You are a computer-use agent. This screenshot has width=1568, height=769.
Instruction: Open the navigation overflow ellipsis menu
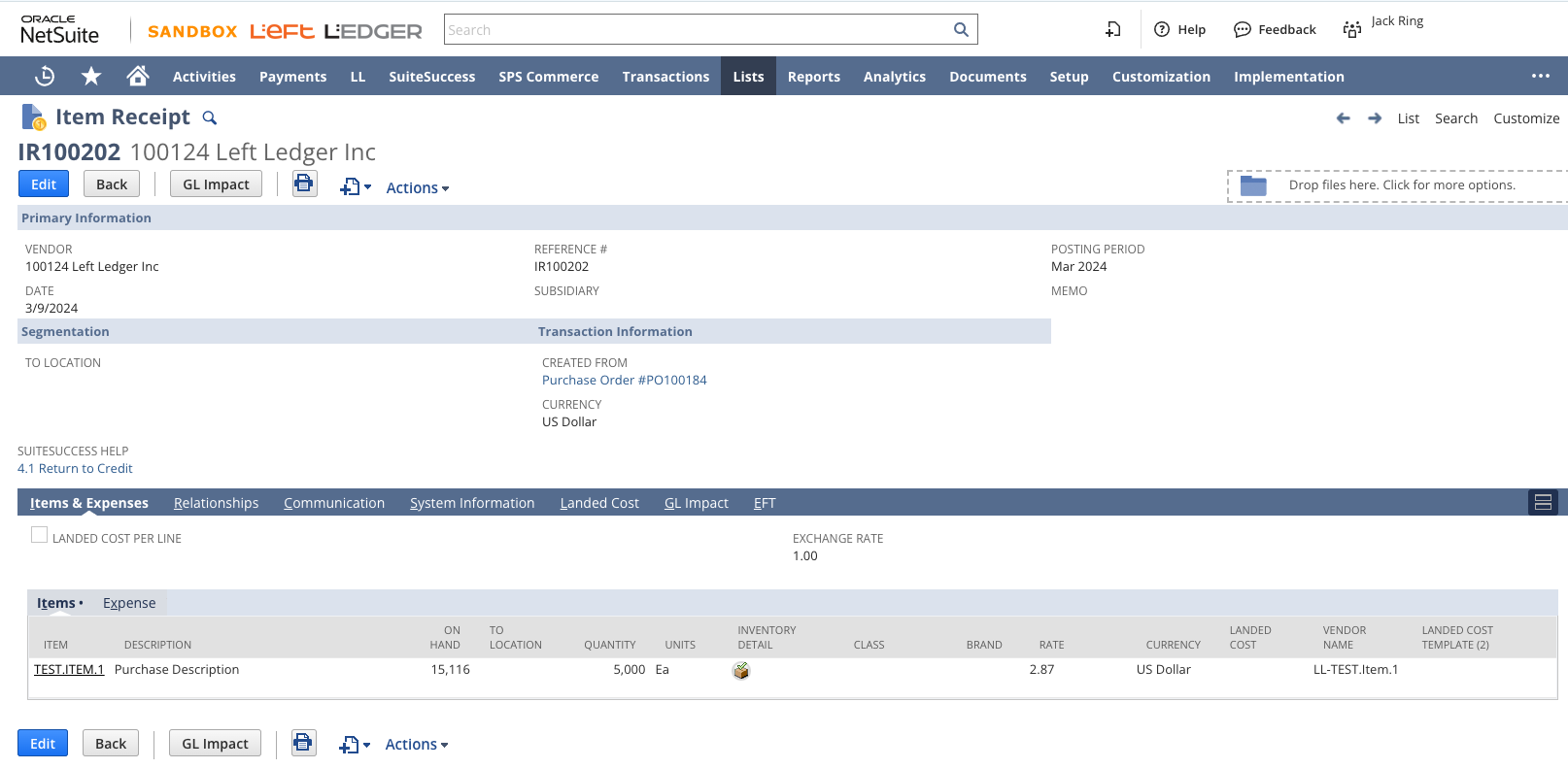[x=1541, y=76]
